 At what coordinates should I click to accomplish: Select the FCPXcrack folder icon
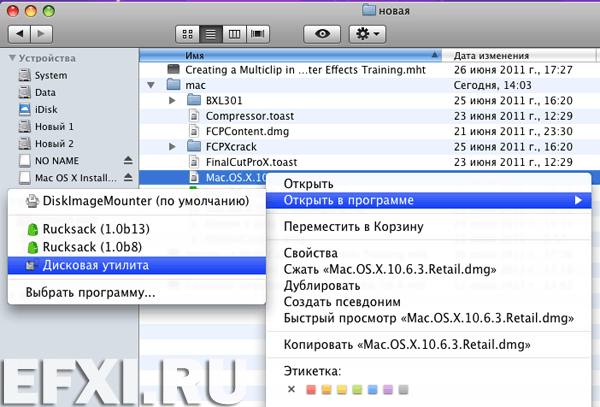click(x=194, y=146)
